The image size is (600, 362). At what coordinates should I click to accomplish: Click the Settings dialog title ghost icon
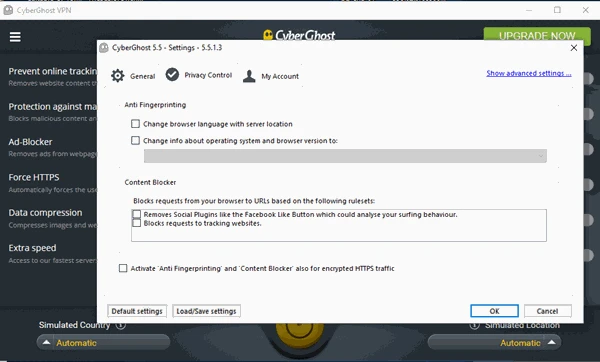tap(104, 48)
